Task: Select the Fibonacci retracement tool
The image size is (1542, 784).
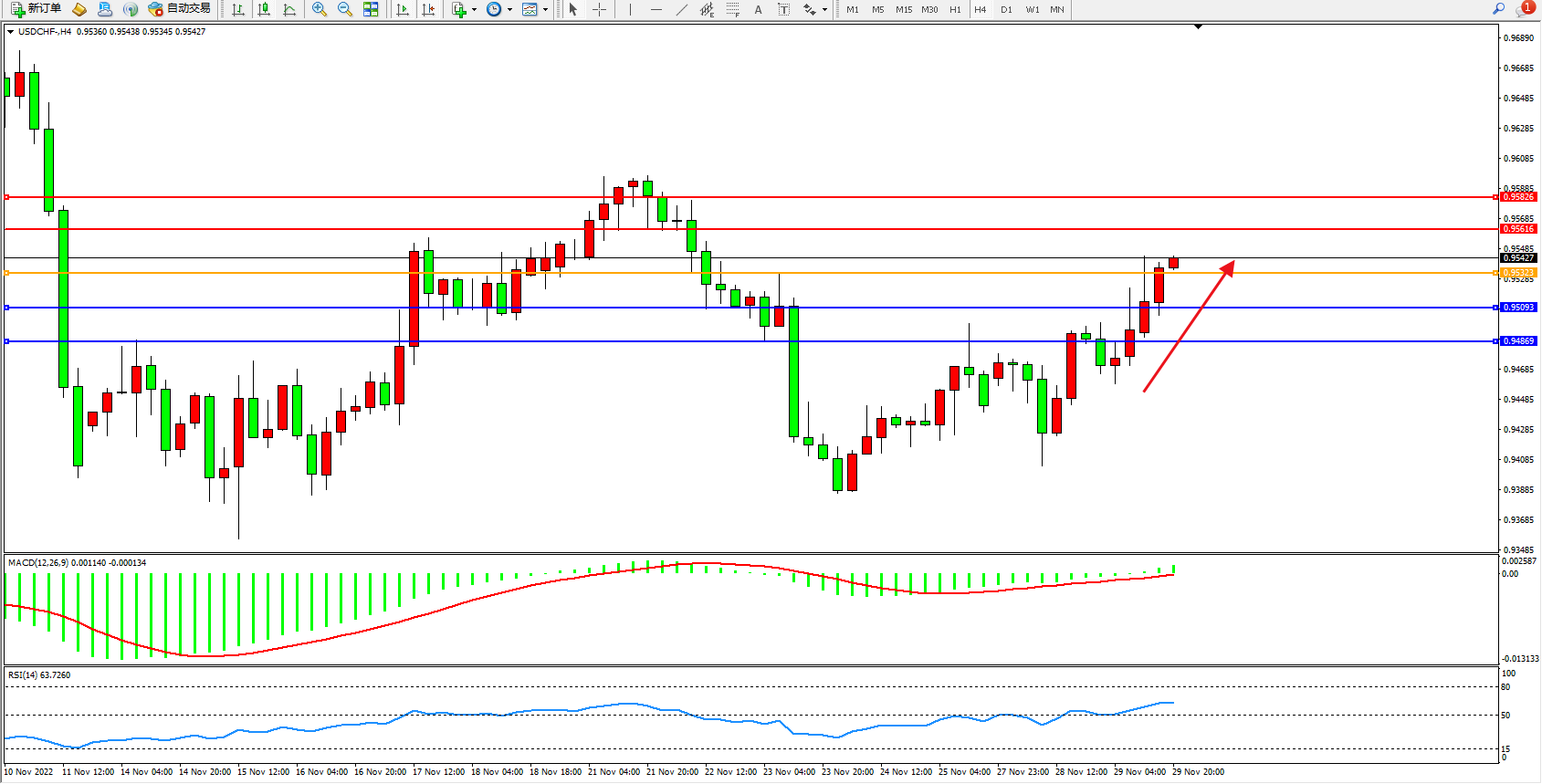Action: [x=732, y=9]
